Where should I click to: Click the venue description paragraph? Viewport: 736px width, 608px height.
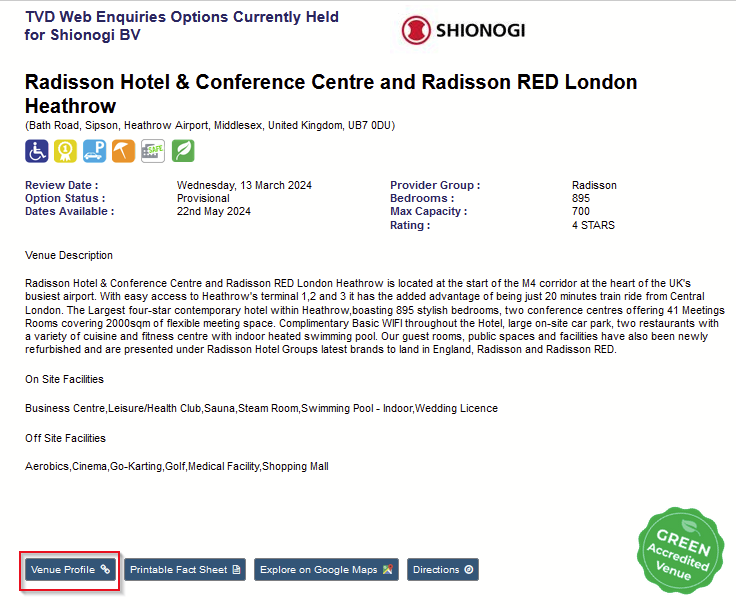(375, 316)
